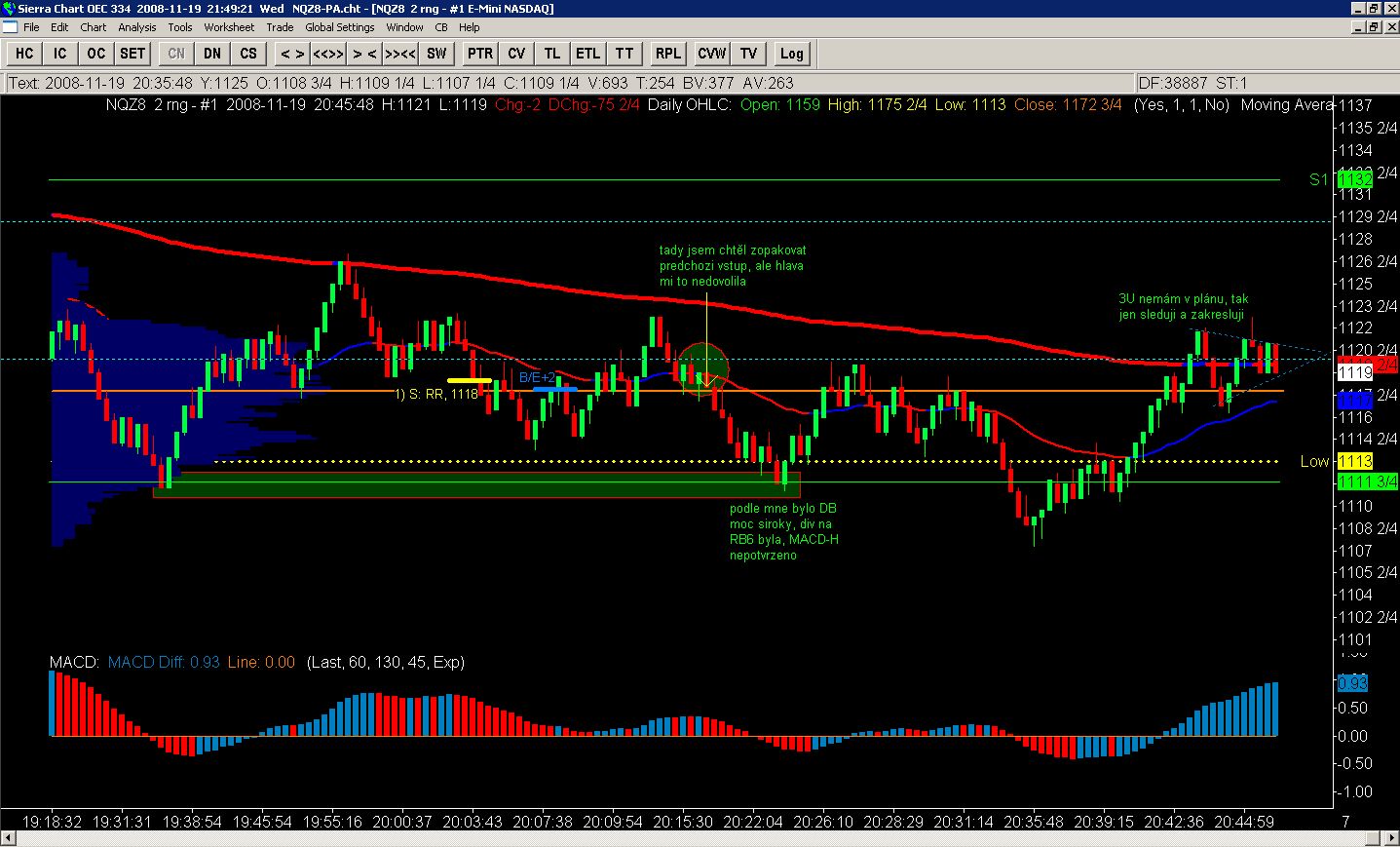
Task: Click the OC toolbar button
Action: [95, 54]
